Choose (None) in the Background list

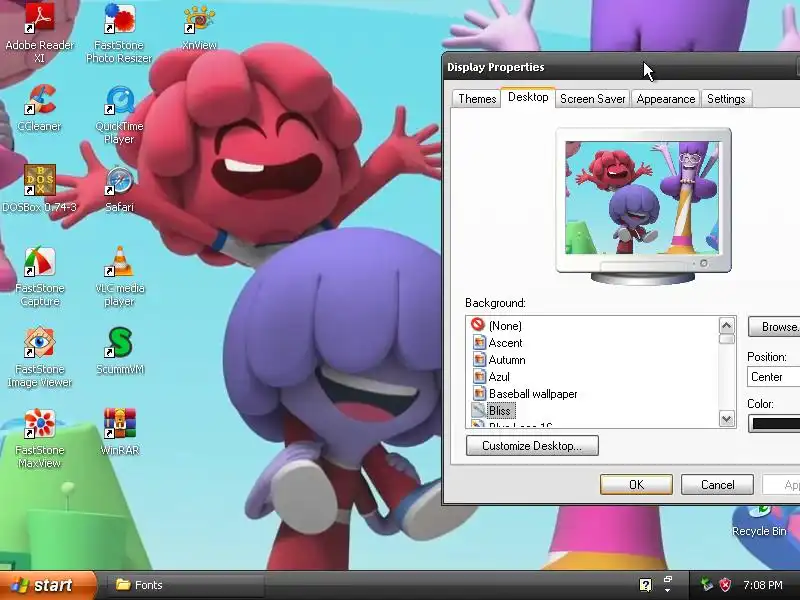[x=505, y=326]
